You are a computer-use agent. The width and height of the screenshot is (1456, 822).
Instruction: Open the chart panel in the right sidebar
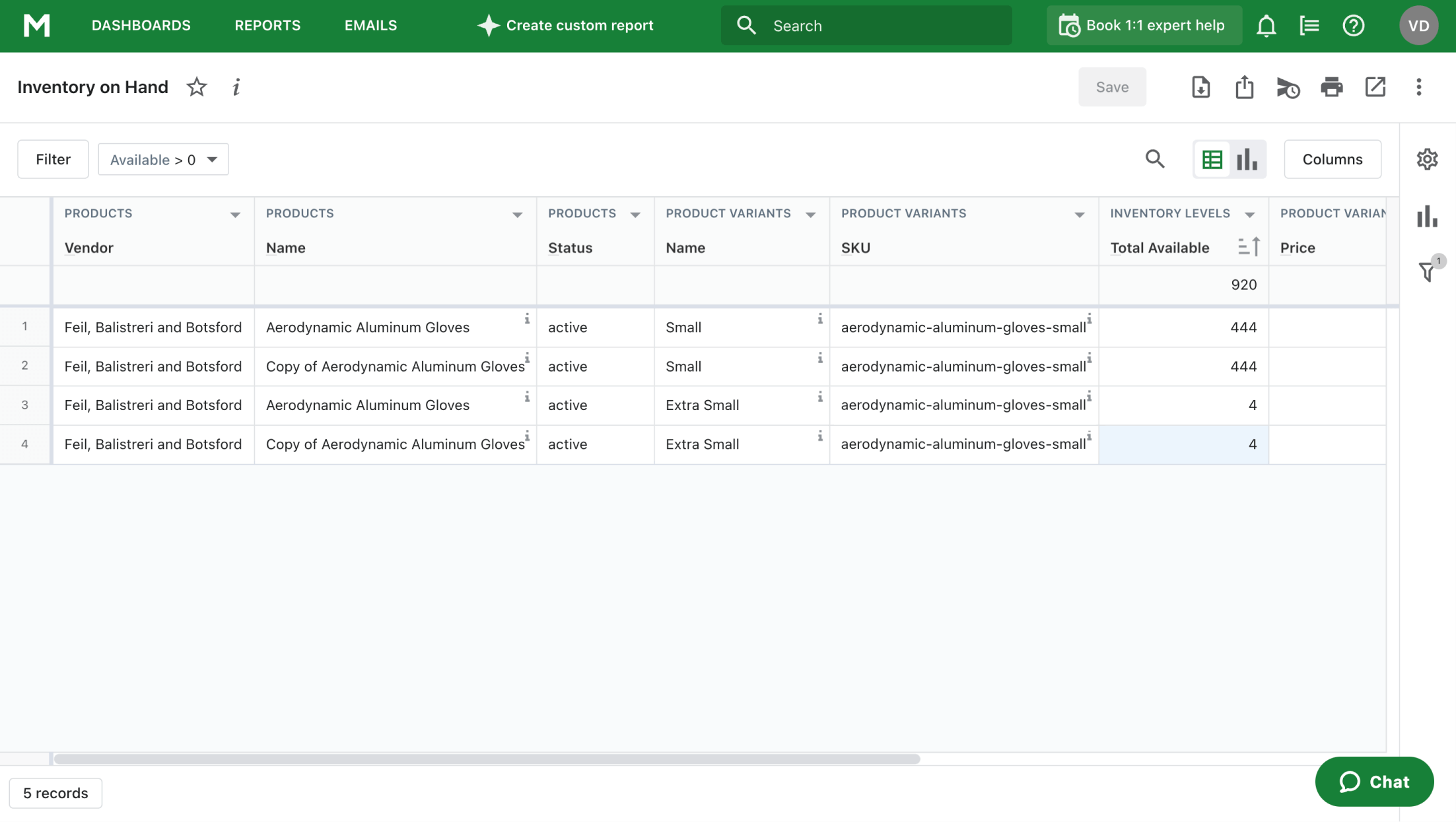pos(1427,216)
